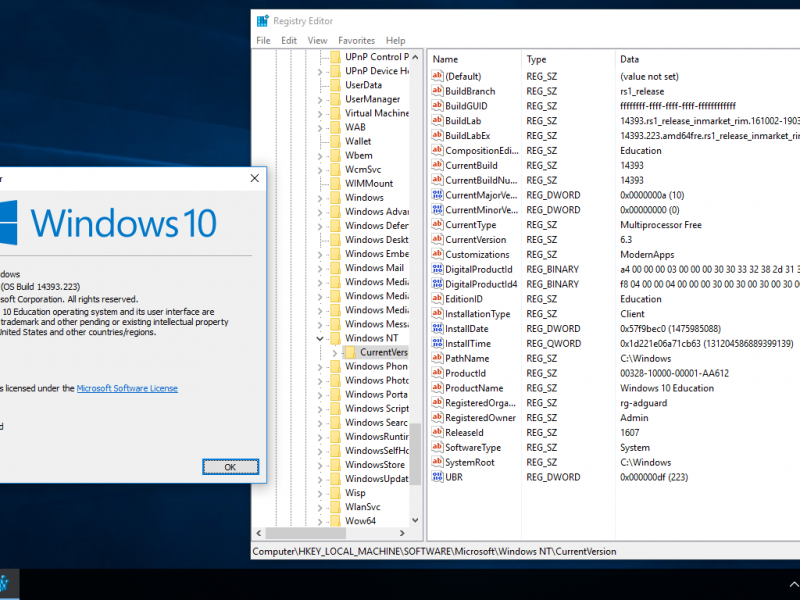Viewport: 800px width, 600px height.
Task: Click the InstallTime QWORD icon
Action: [x=437, y=343]
